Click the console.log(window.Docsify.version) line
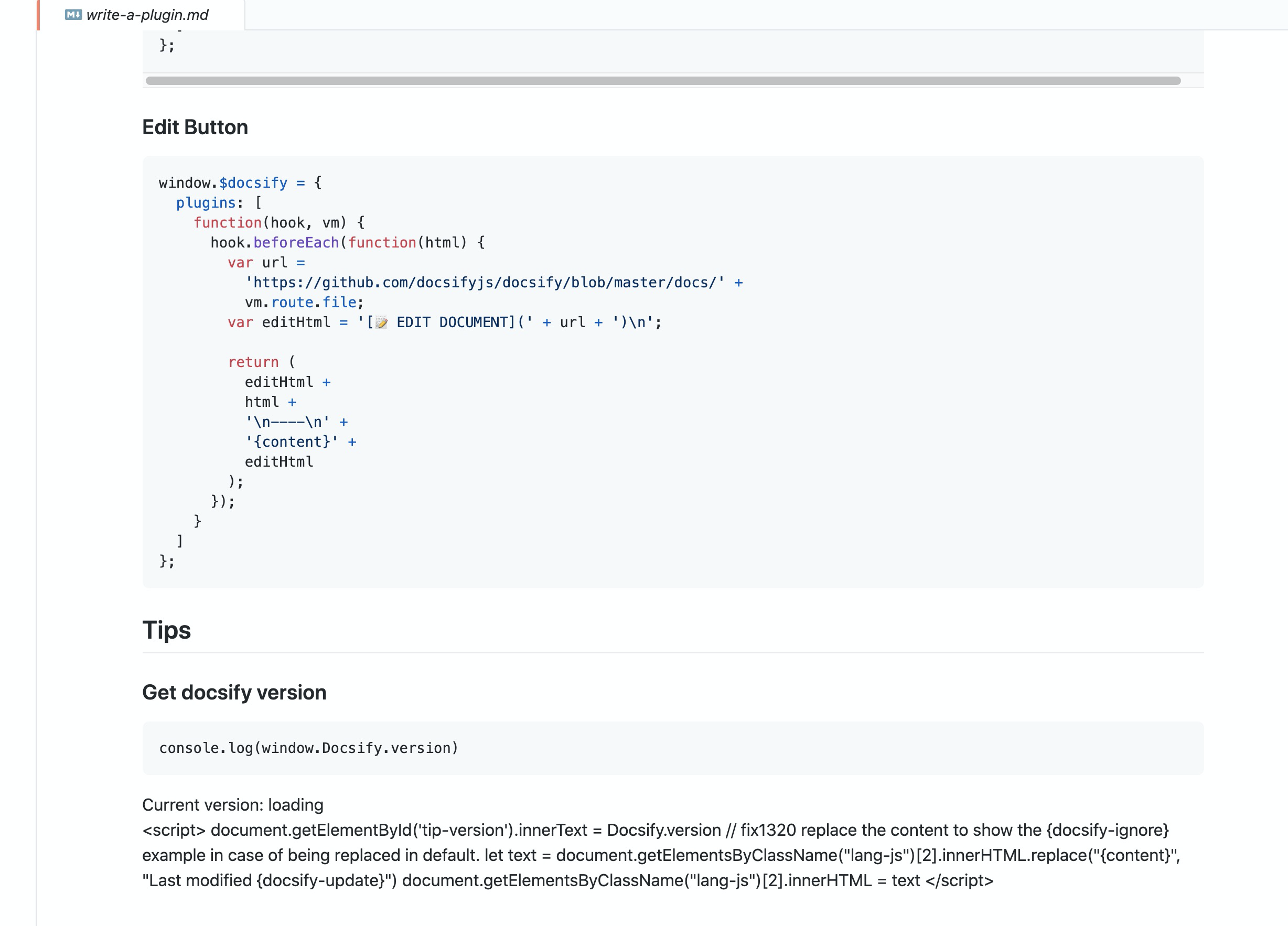The height and width of the screenshot is (926, 1288). [308, 748]
